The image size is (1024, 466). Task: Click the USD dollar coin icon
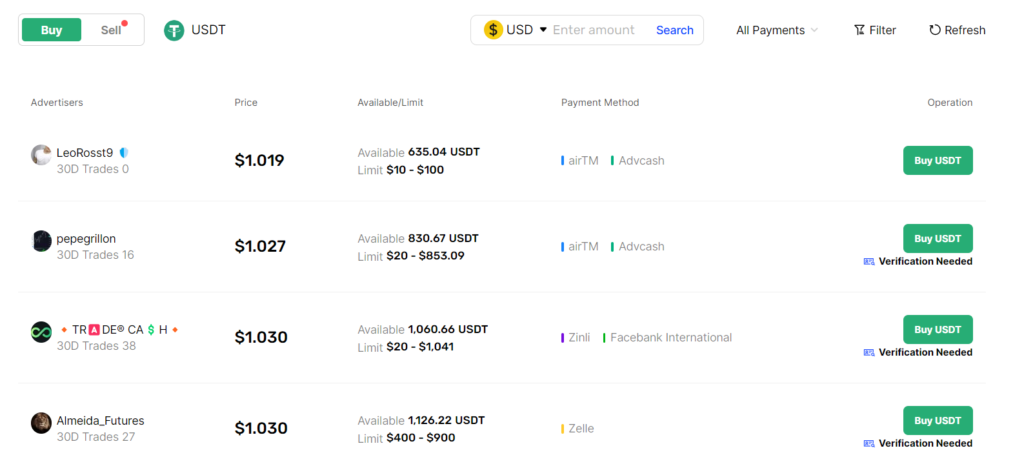(x=493, y=30)
